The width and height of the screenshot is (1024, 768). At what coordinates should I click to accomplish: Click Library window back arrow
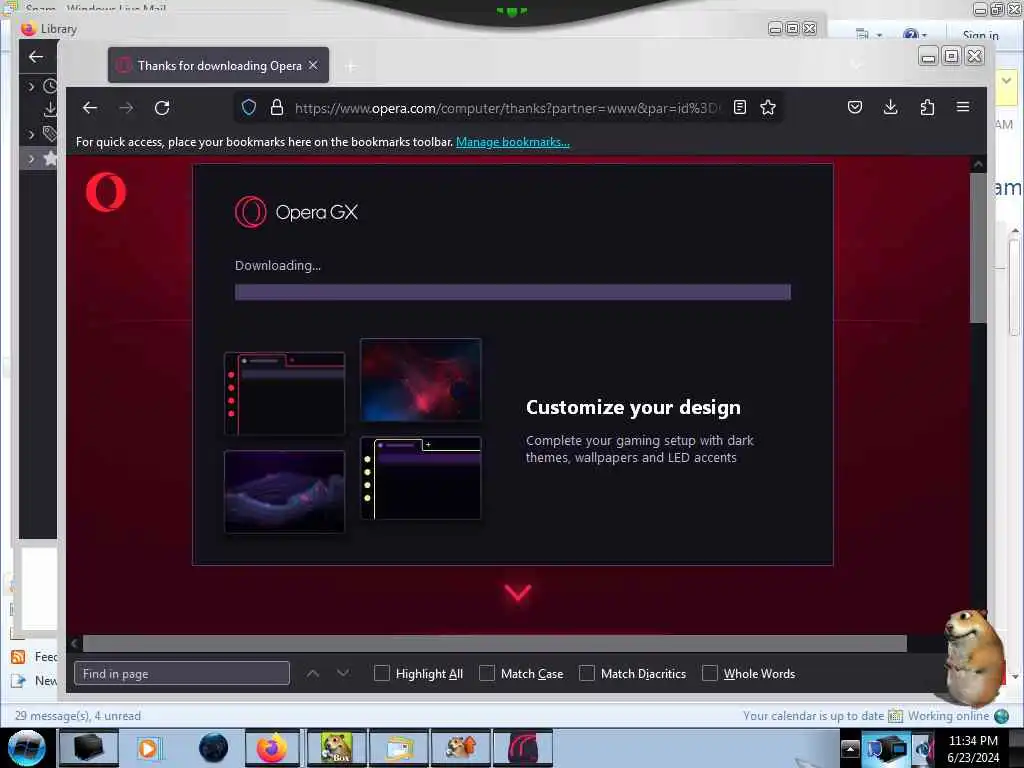[36, 57]
